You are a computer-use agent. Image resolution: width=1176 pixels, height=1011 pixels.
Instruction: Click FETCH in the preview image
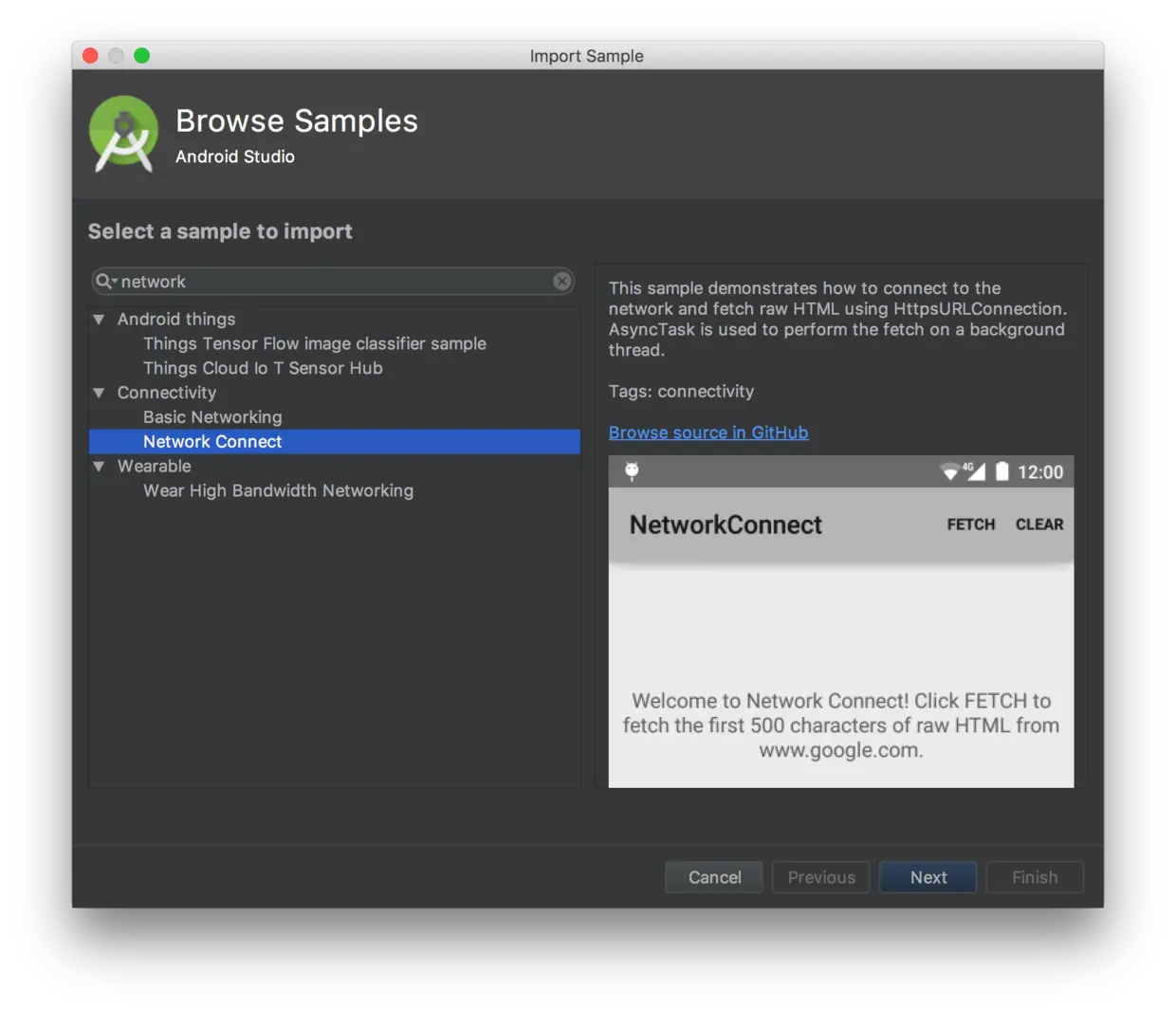971,524
